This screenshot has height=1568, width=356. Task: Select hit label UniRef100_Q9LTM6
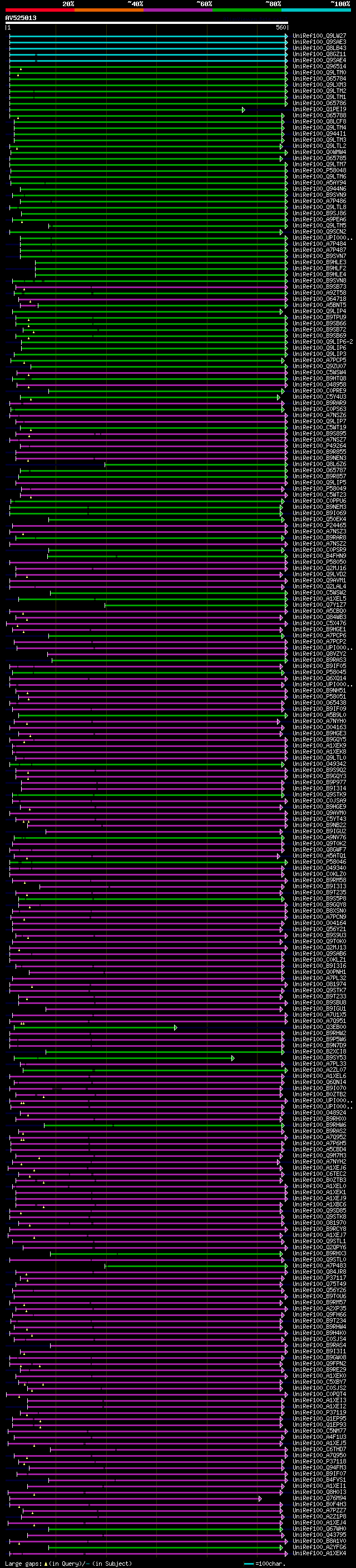[319, 177]
